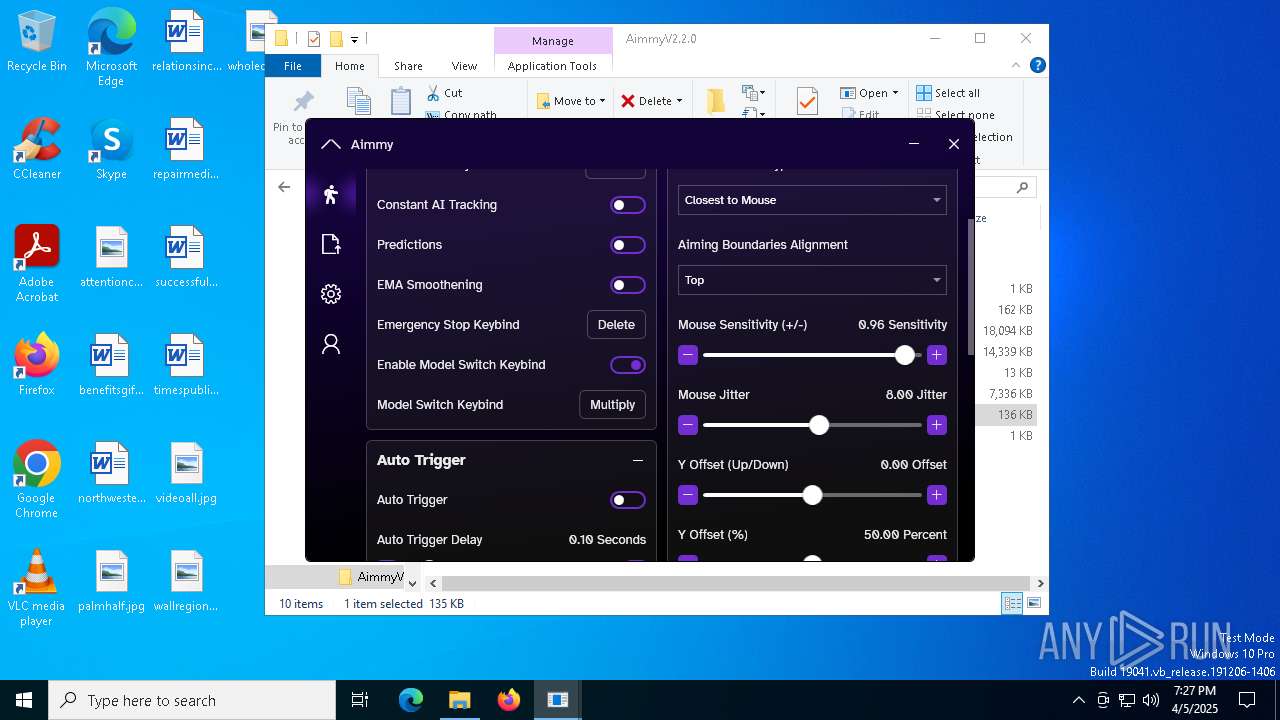Open CCleaner desktop icon
The height and width of the screenshot is (720, 1280).
(37, 150)
